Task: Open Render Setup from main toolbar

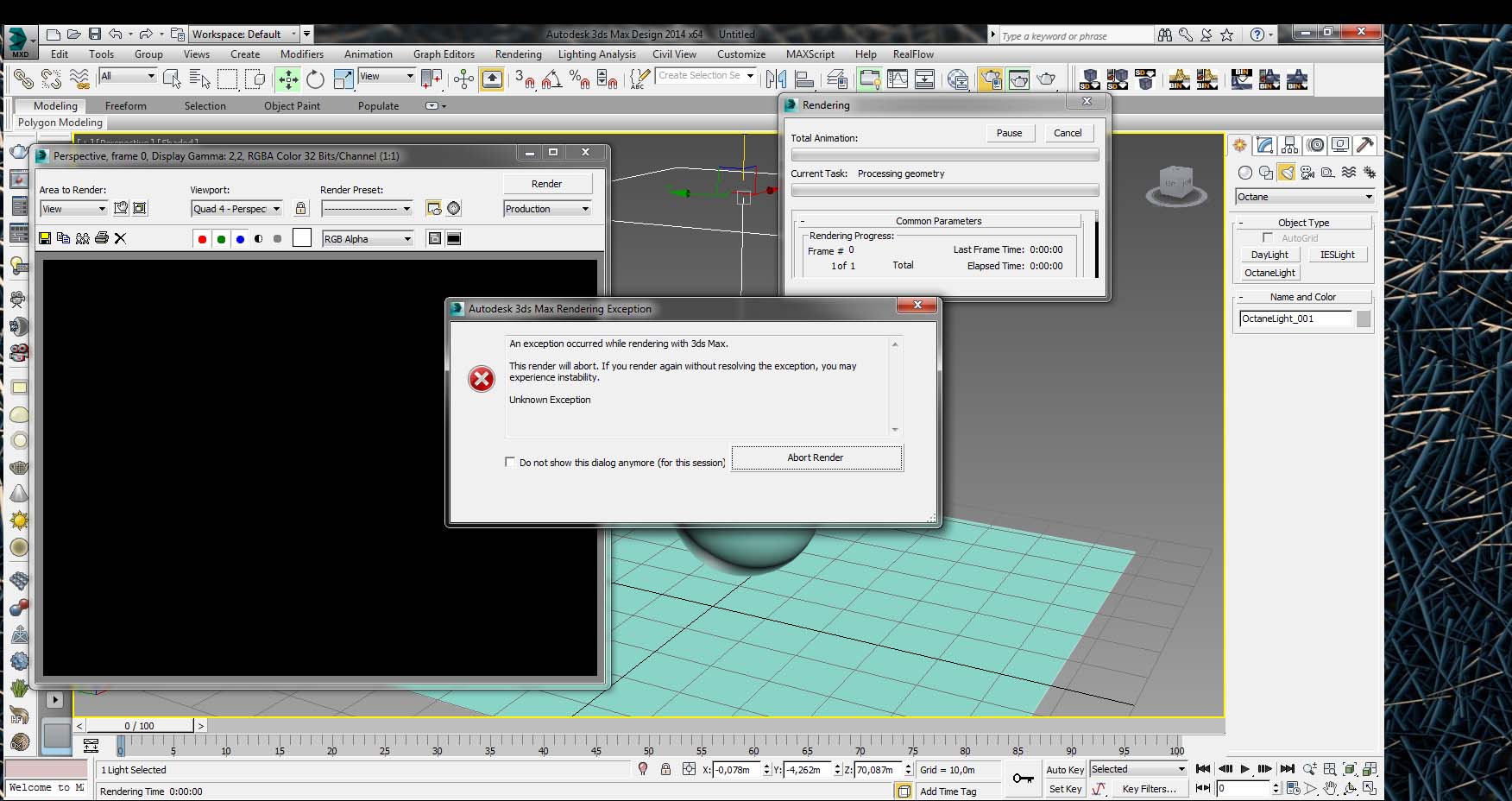Action: pyautogui.click(x=991, y=79)
